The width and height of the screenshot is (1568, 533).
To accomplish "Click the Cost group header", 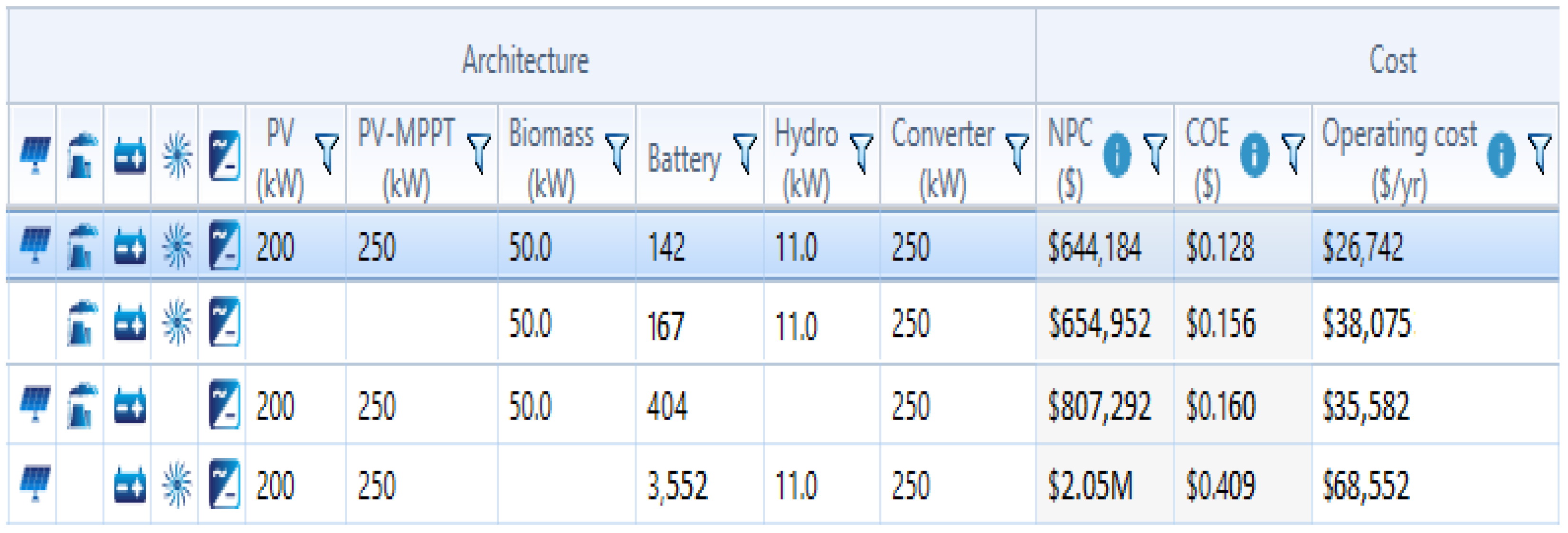I will (1392, 60).
